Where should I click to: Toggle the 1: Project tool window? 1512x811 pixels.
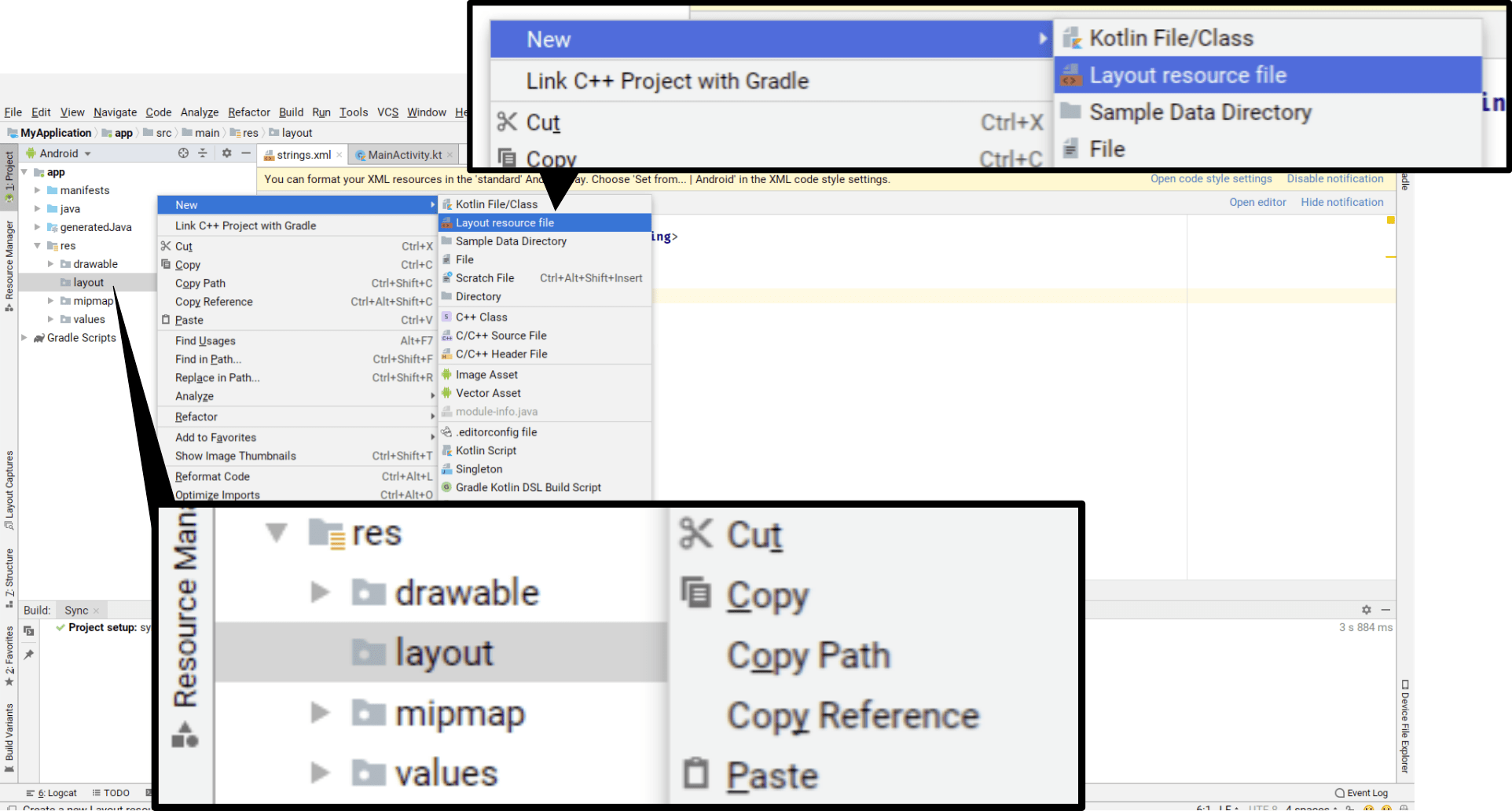click(9, 177)
